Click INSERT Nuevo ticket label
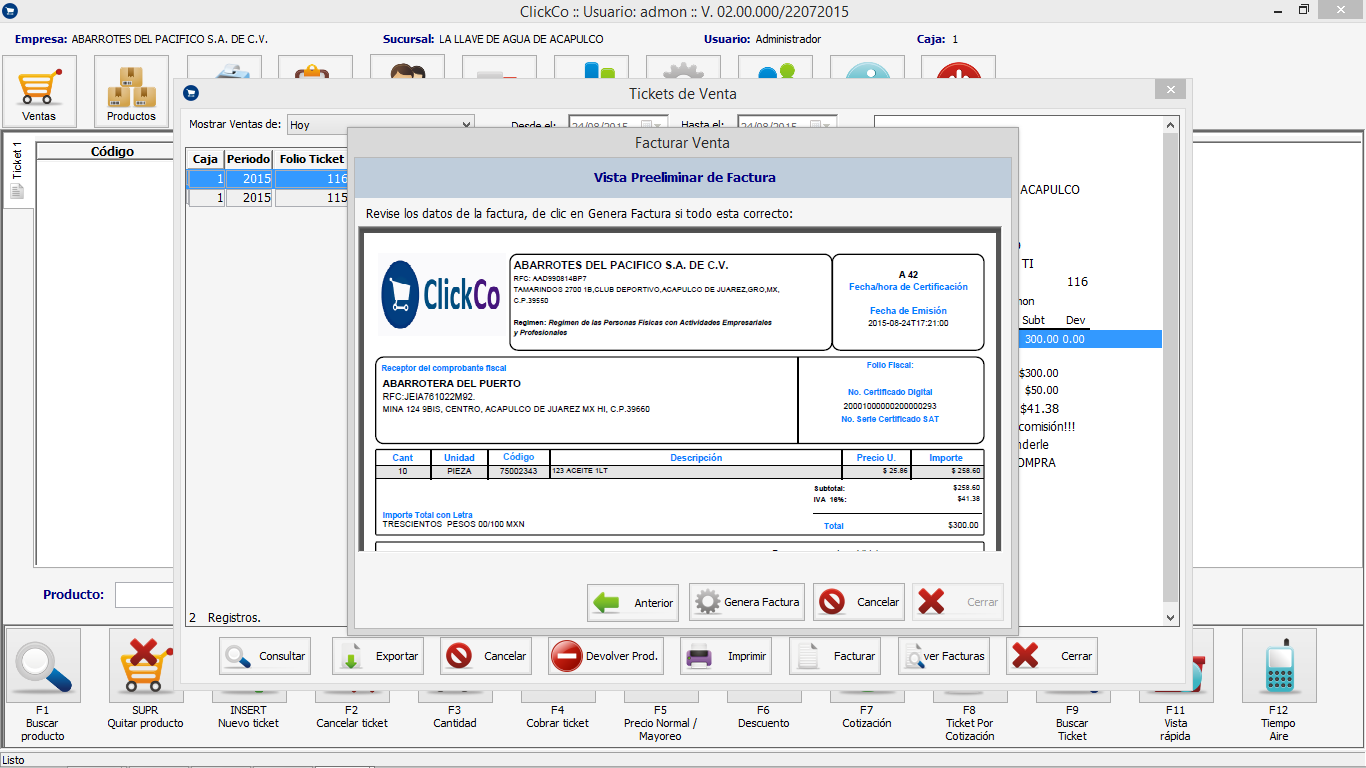This screenshot has height=768, width=1366. 248,716
